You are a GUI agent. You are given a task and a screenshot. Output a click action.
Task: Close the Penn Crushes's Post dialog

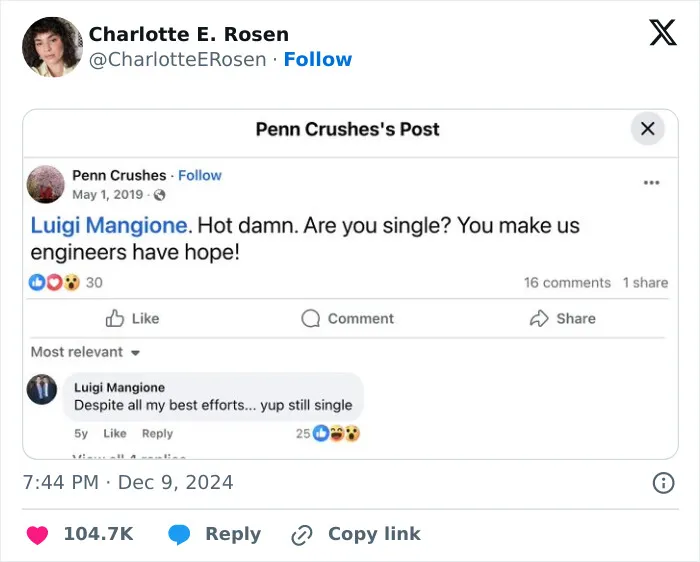pyautogui.click(x=647, y=129)
